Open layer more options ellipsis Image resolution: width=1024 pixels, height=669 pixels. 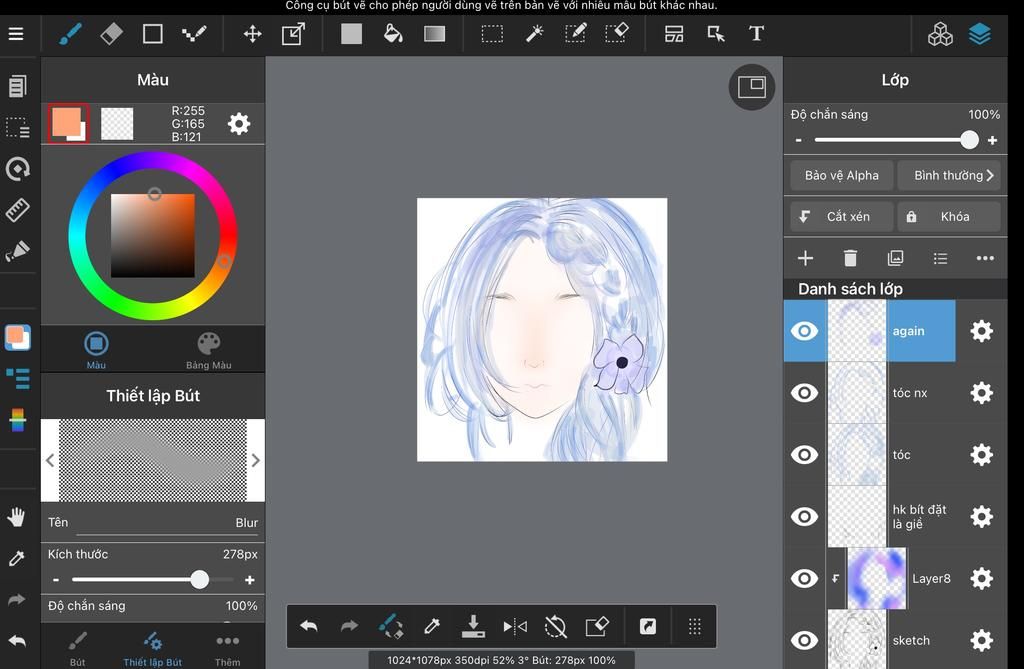pyautogui.click(x=985, y=259)
